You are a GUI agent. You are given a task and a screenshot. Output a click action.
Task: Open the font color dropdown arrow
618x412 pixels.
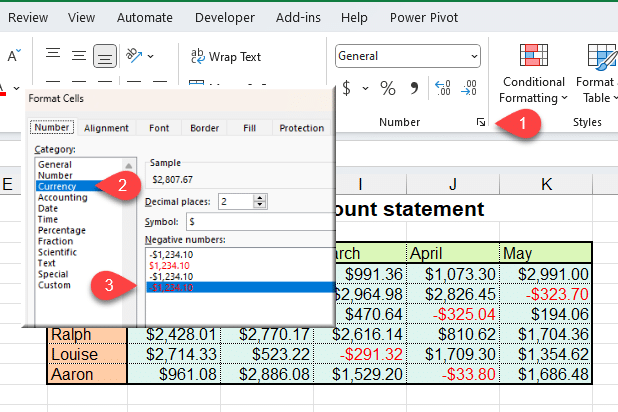click(17, 88)
